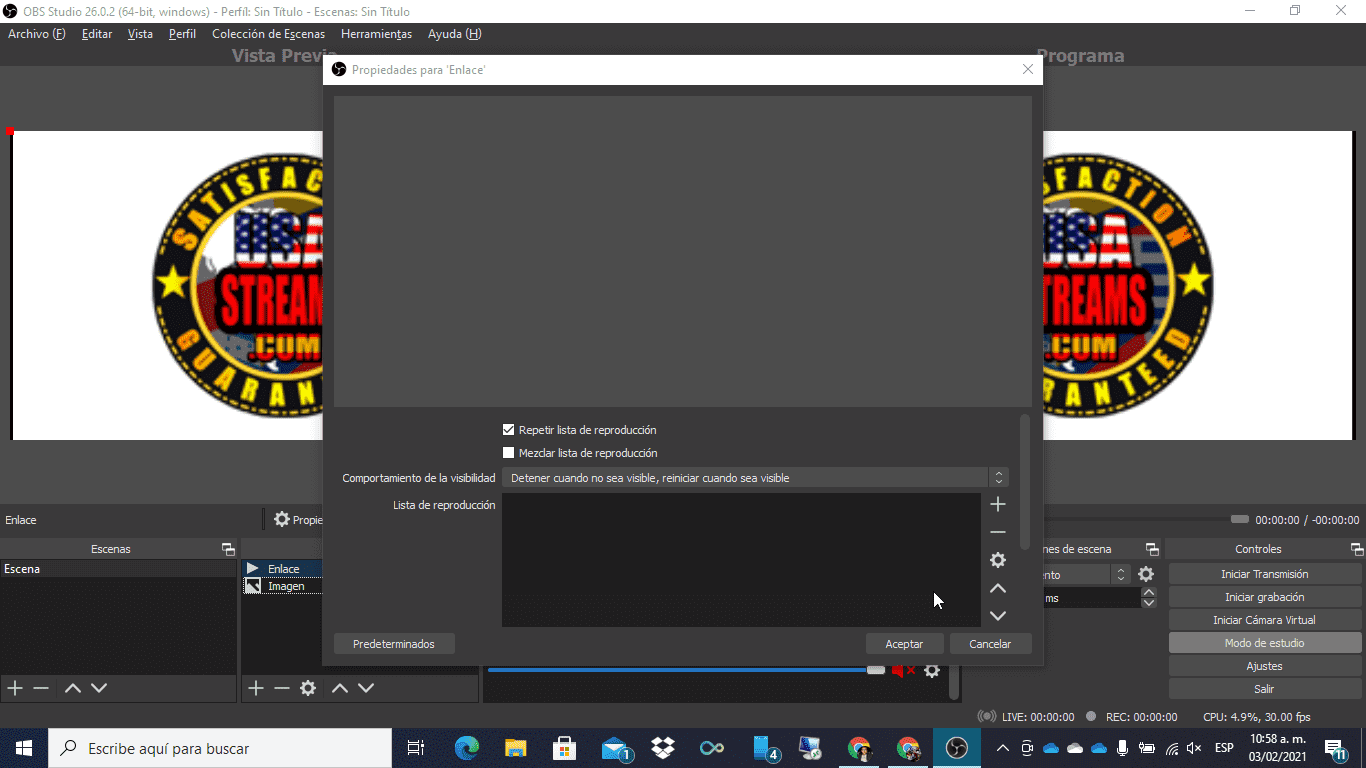Open Comportamiento de la visibilidad dropdown
1366x768 pixels.
(x=755, y=478)
